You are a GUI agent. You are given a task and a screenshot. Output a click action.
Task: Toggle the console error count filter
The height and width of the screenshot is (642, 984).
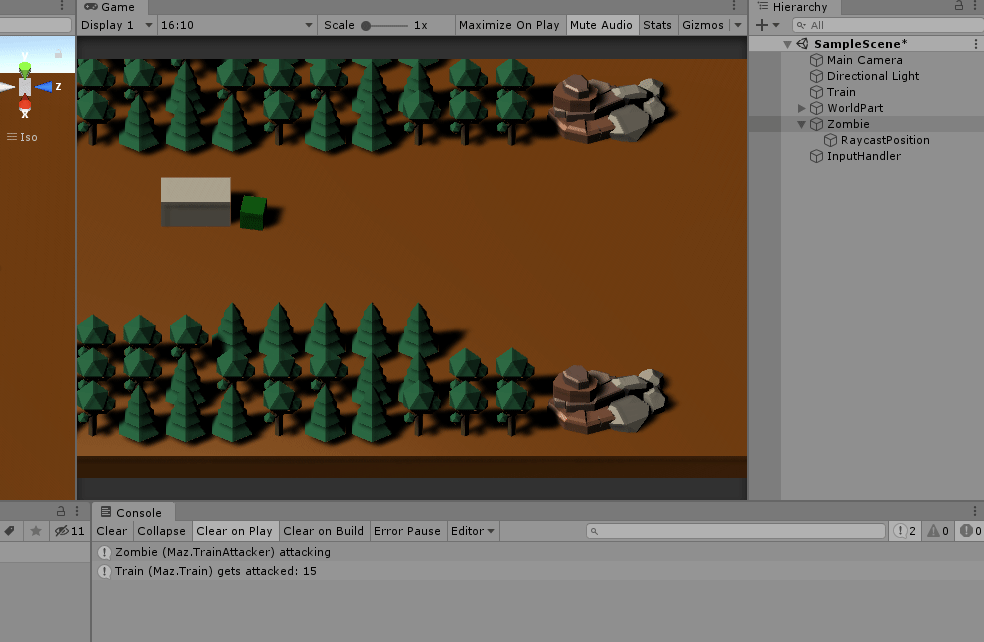pyautogui.click(x=970, y=531)
